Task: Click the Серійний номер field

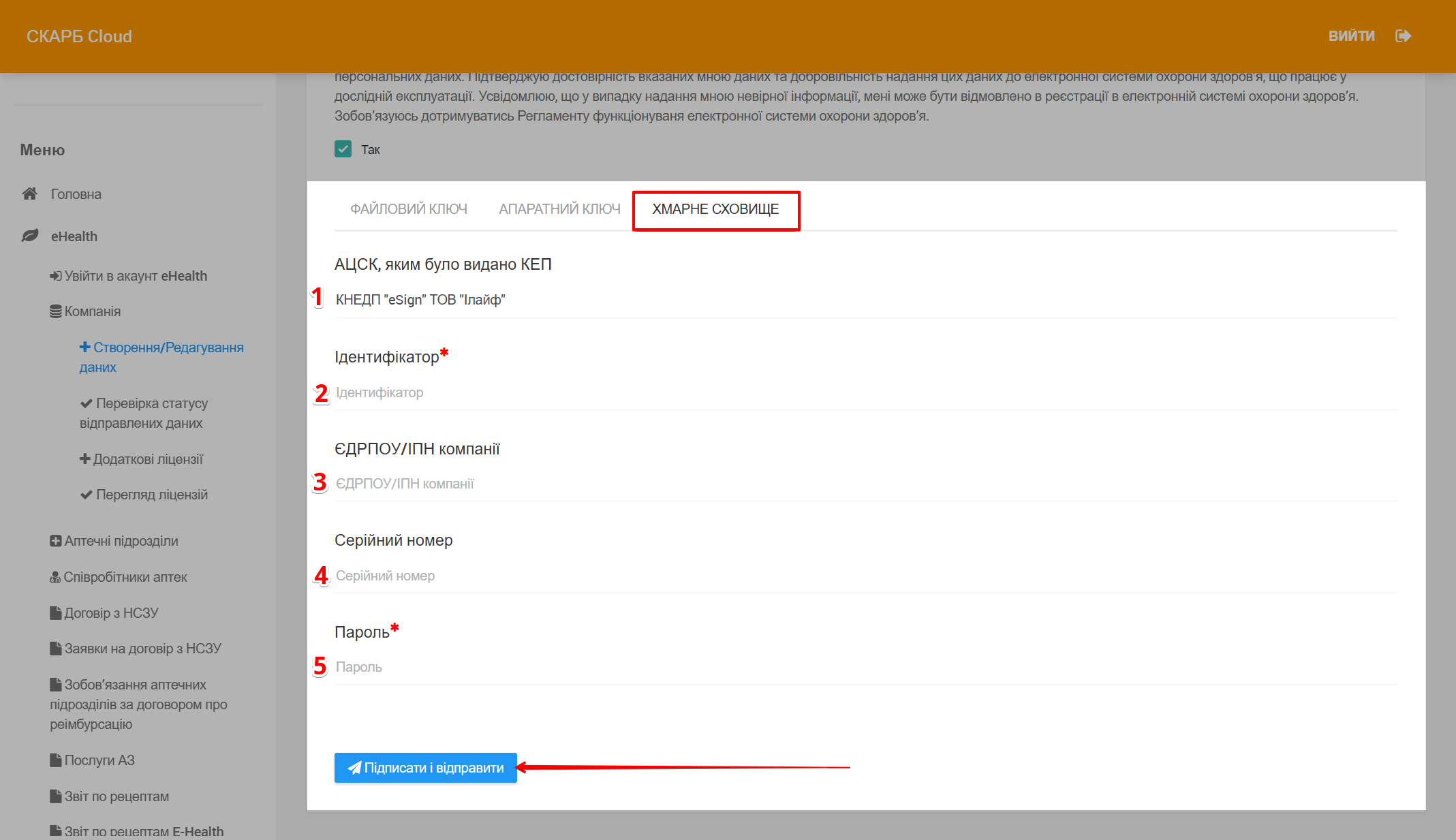Action: point(864,576)
